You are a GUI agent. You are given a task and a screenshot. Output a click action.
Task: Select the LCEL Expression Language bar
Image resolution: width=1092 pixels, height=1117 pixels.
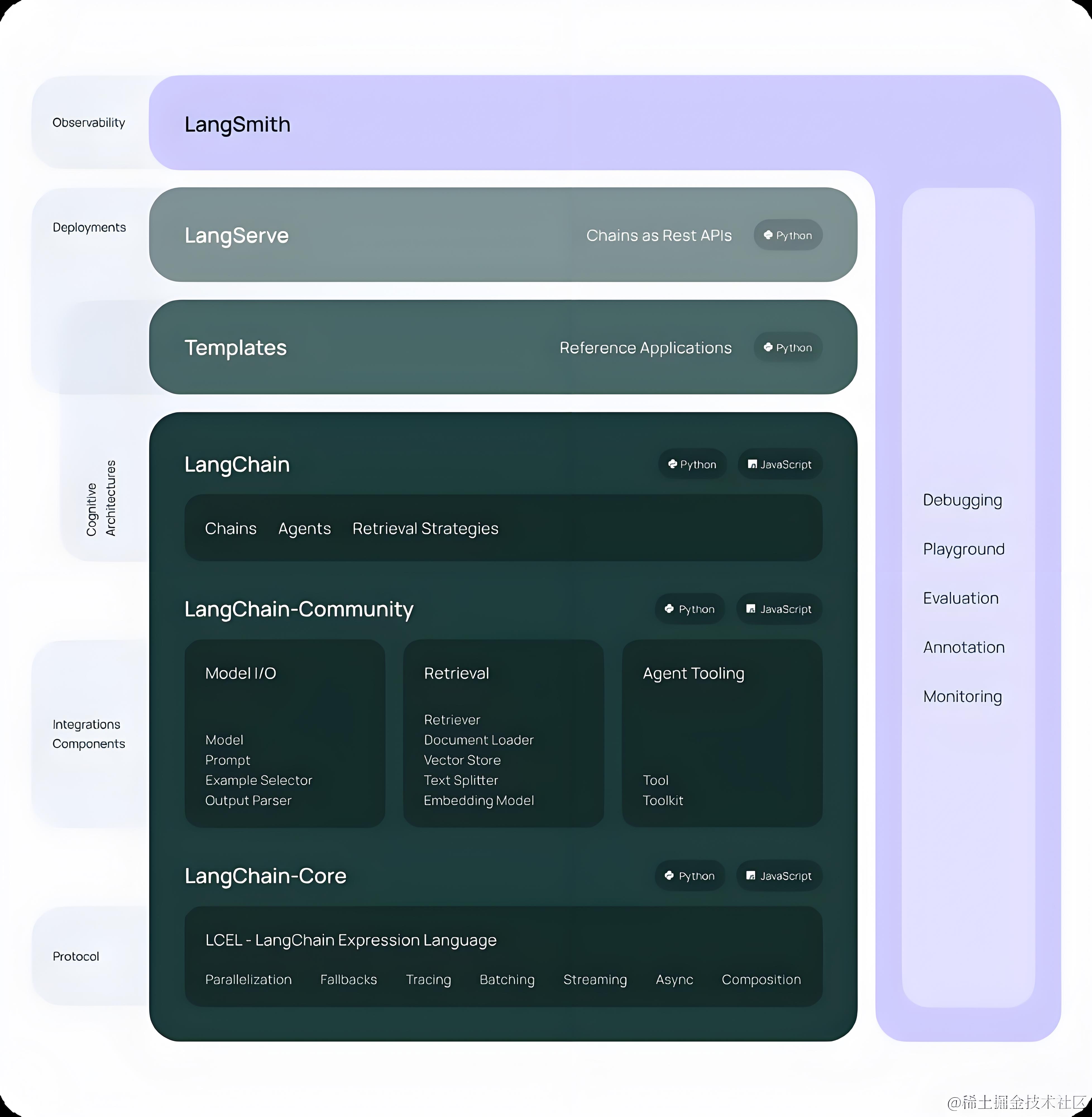pyautogui.click(x=351, y=940)
